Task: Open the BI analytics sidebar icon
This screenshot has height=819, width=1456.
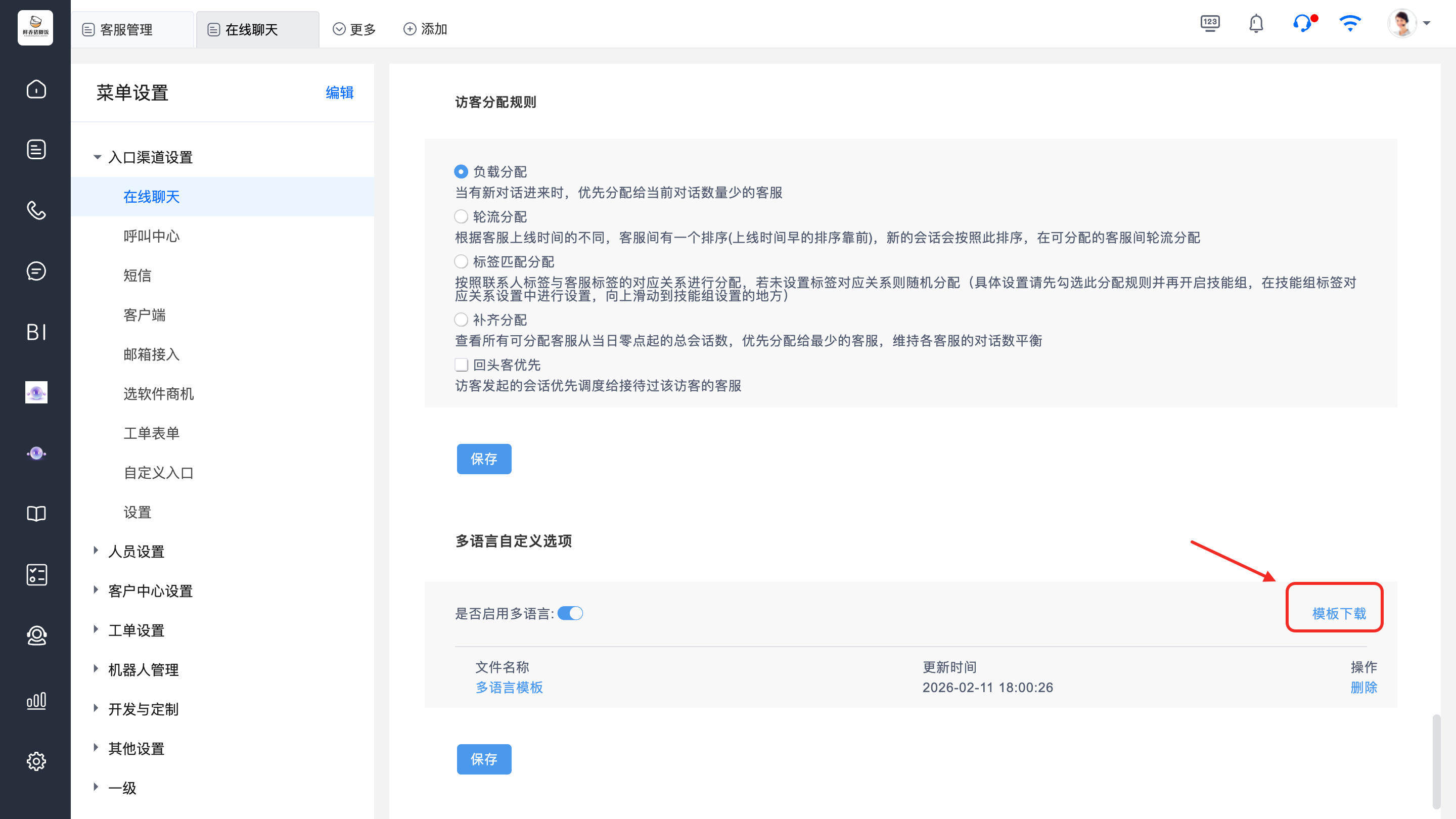Action: click(x=36, y=332)
